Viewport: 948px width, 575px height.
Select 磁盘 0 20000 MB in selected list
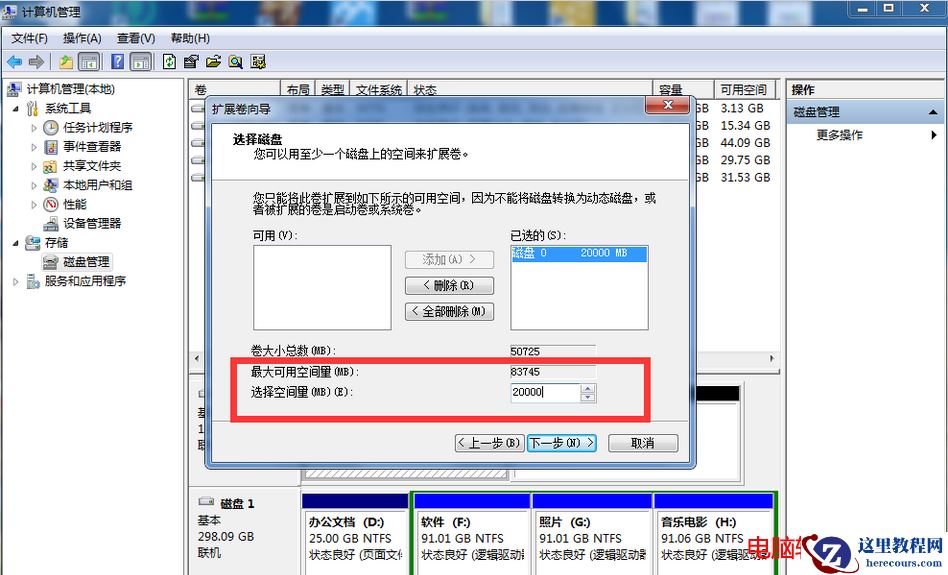pyautogui.click(x=579, y=253)
